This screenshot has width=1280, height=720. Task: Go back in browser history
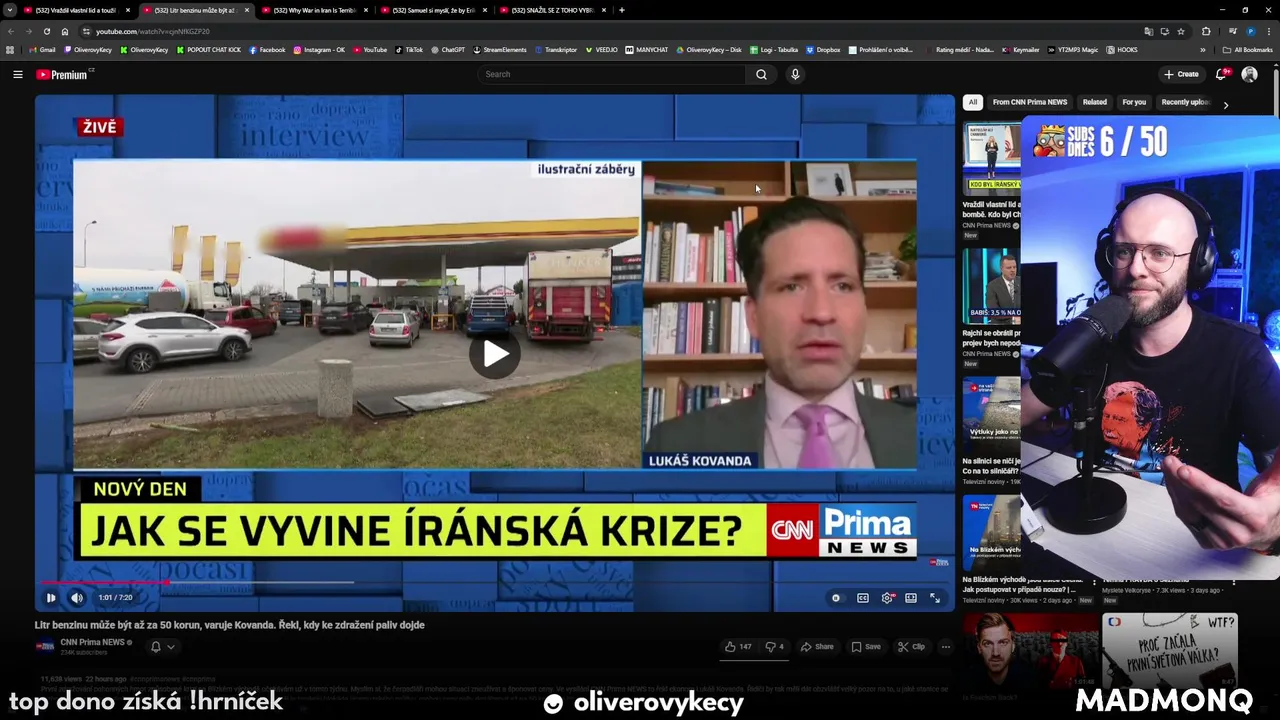click(x=10, y=31)
